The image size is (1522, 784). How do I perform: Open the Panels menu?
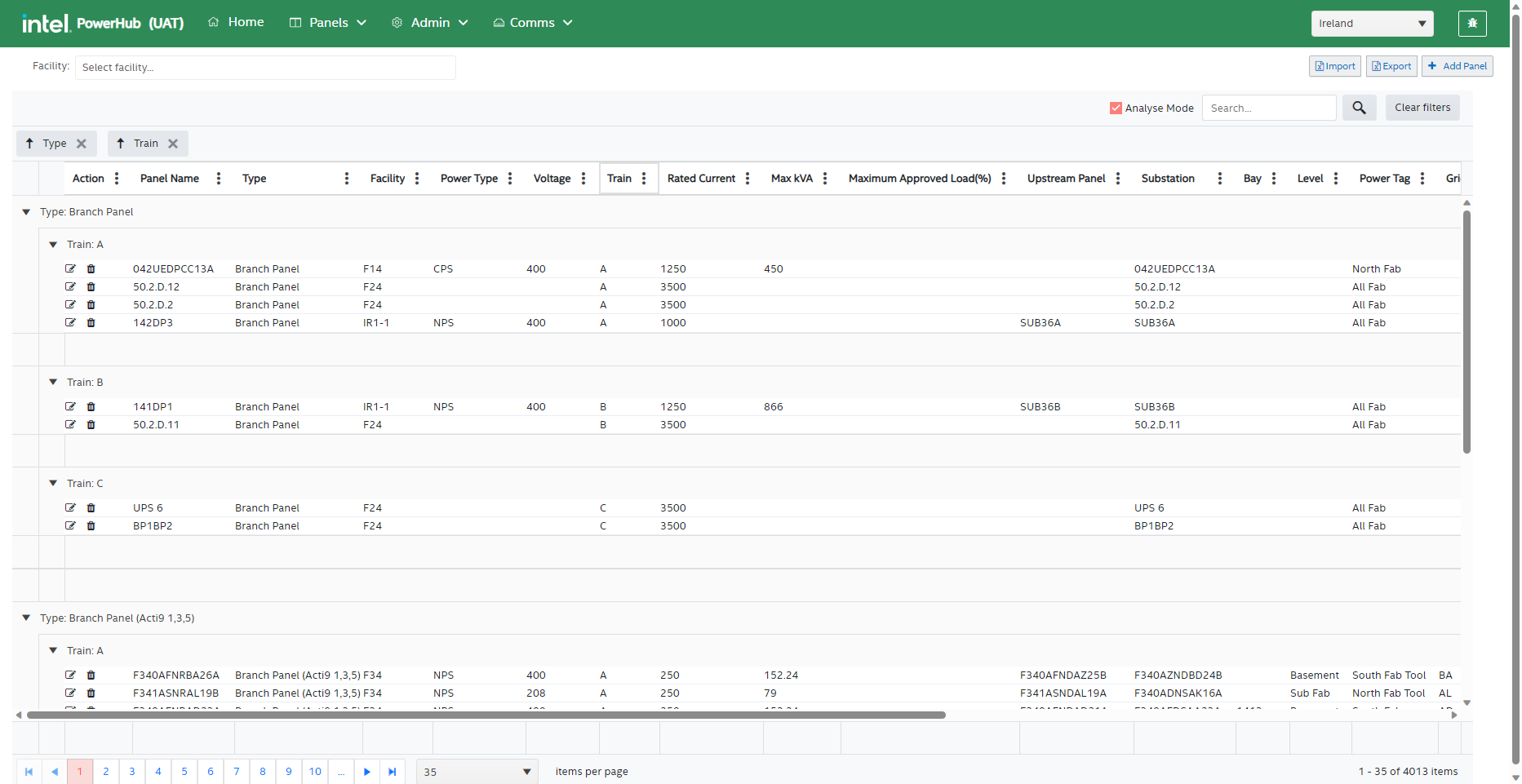[328, 23]
